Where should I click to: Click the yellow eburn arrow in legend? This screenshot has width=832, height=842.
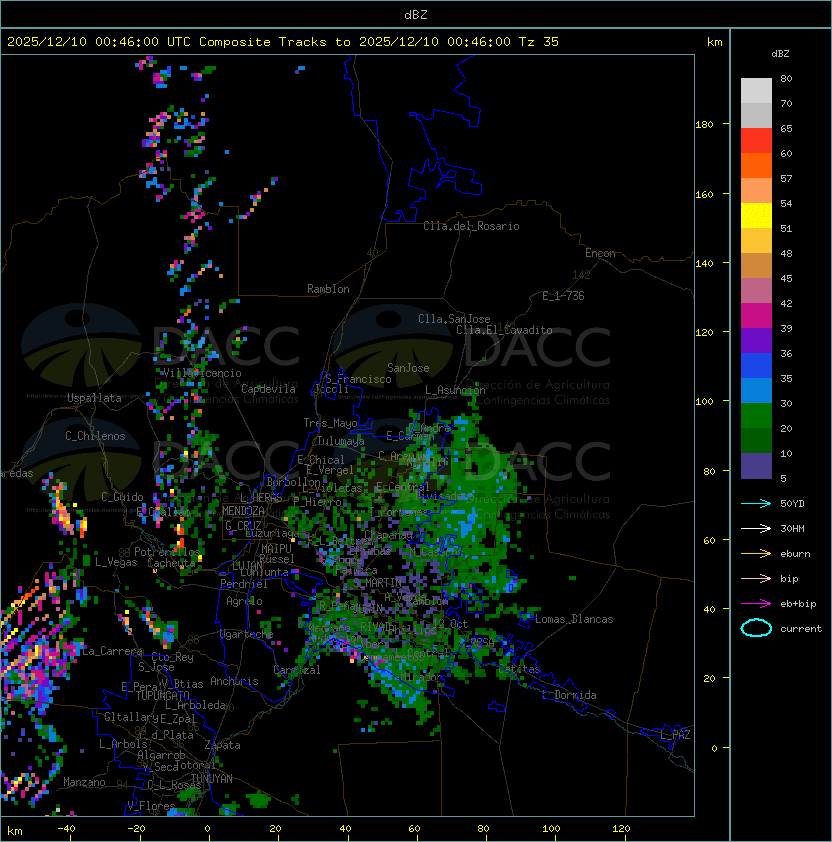tap(756, 554)
